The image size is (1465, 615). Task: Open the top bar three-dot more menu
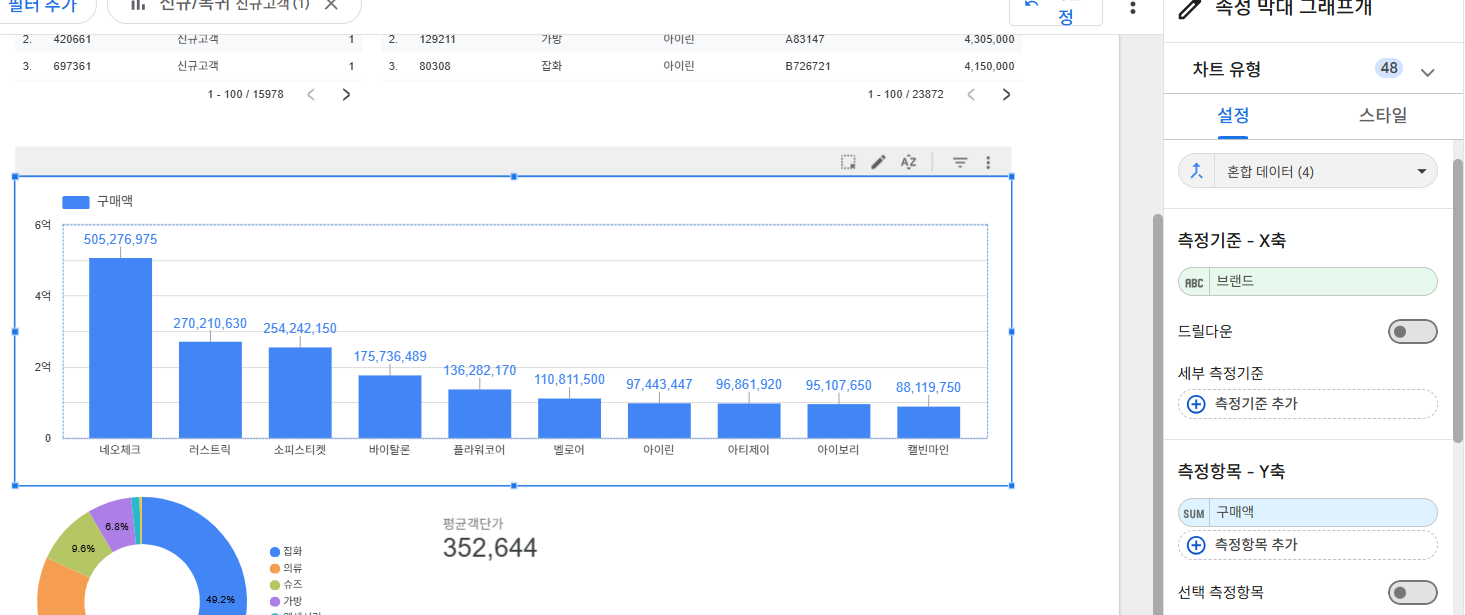click(x=1132, y=8)
